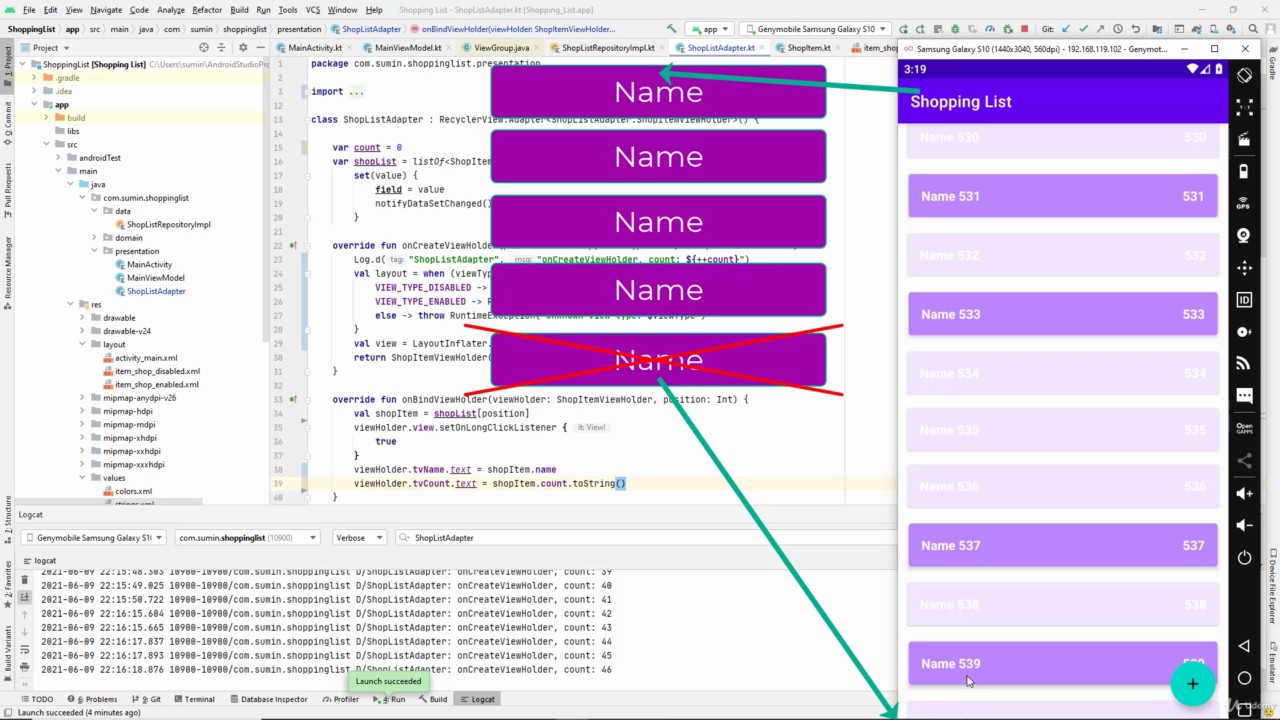Click the Debug app bug icon
Viewport: 1280px width, 720px height.
tap(955, 29)
